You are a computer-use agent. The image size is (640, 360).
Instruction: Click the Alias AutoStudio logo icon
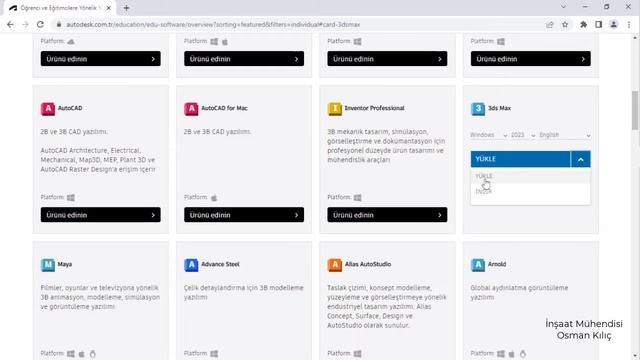(x=335, y=264)
